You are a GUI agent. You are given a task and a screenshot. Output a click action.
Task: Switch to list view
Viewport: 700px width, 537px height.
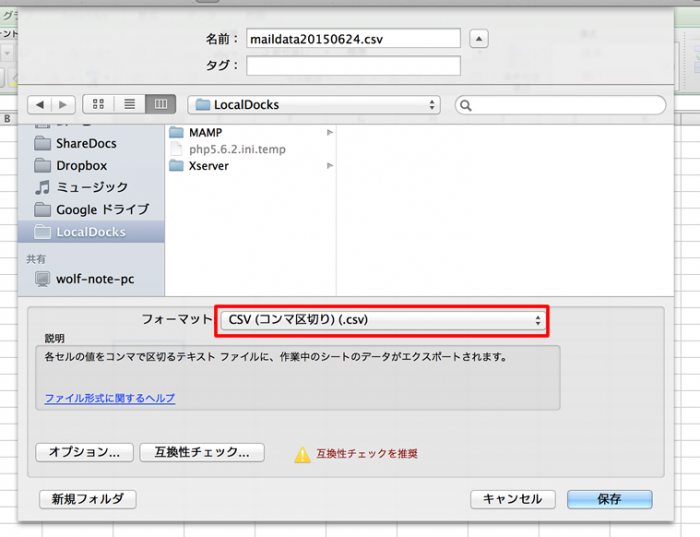(129, 104)
